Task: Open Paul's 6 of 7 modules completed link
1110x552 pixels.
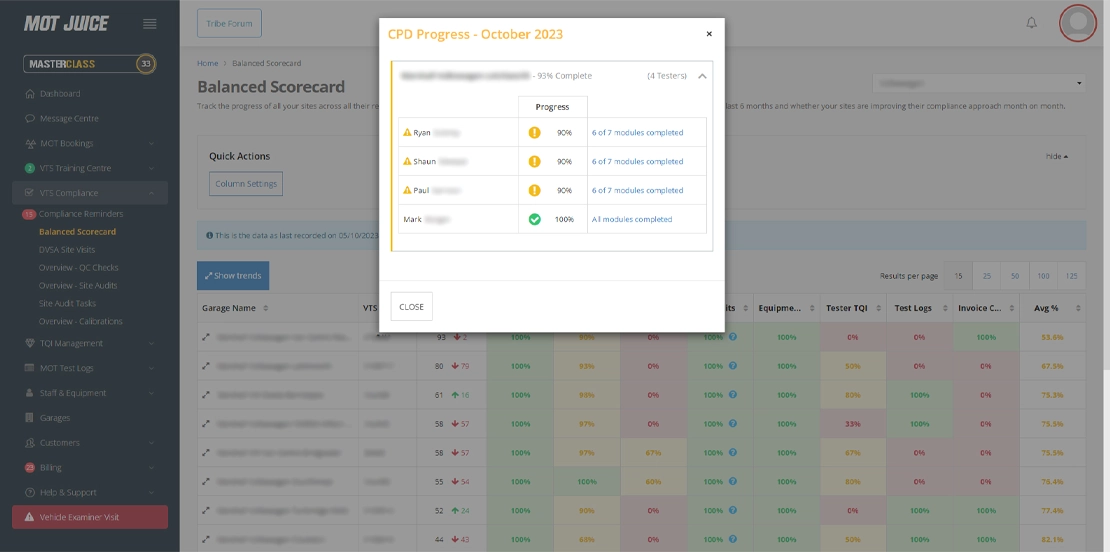Action: pyautogui.click(x=637, y=190)
